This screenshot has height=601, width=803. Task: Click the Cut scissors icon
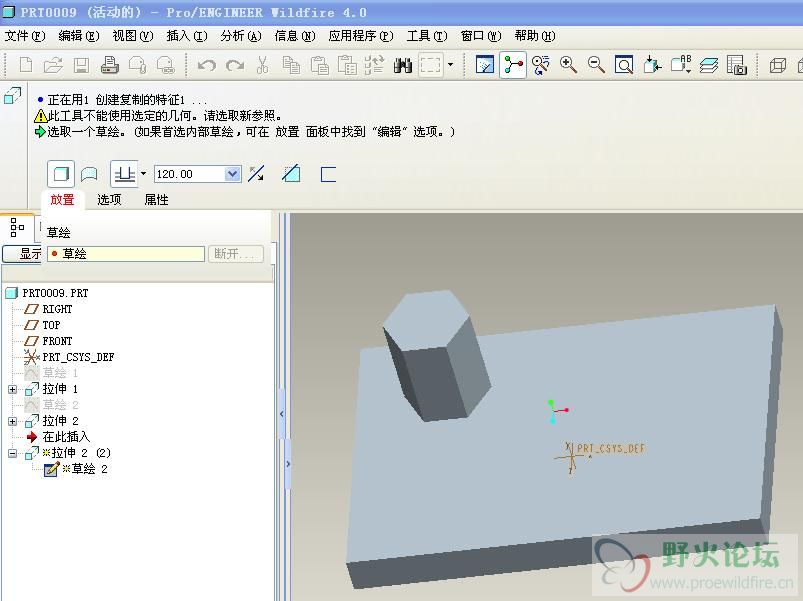262,65
